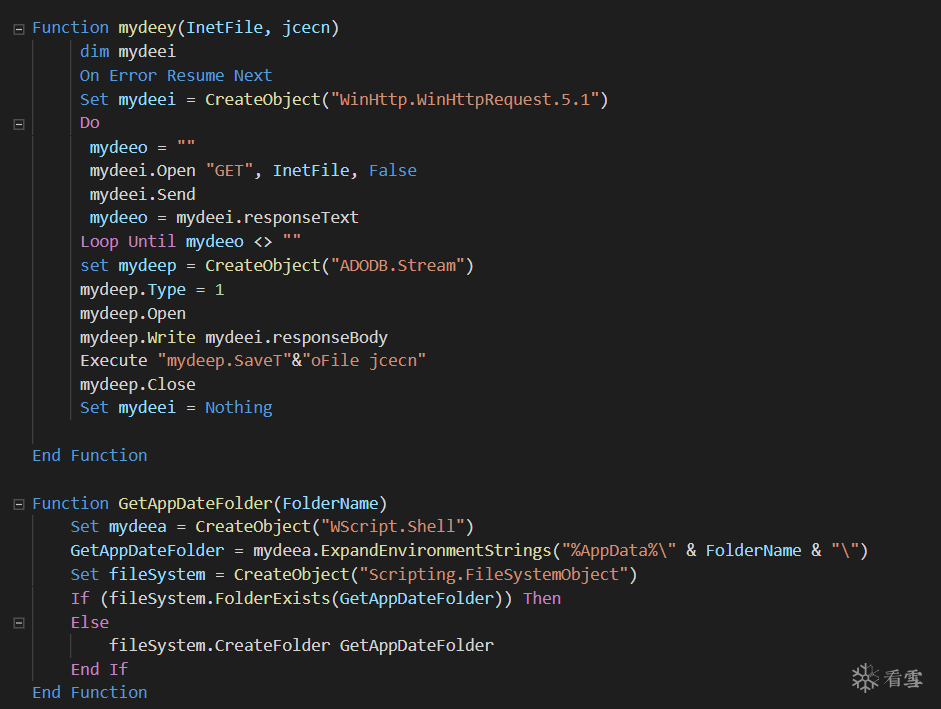
Task: Click the False keyword in Open call
Action: pyautogui.click(x=392, y=170)
